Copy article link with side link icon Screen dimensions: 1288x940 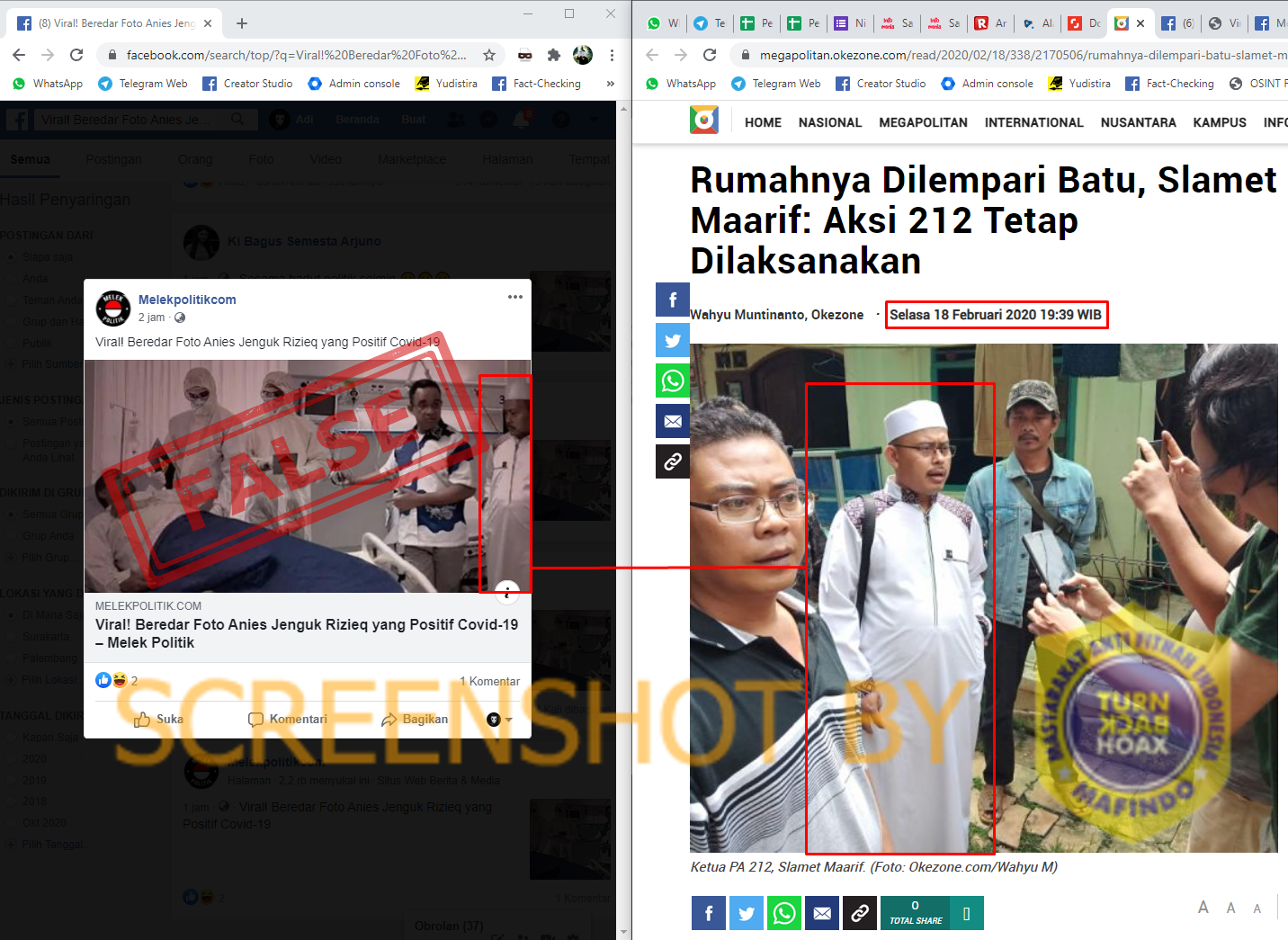click(673, 461)
